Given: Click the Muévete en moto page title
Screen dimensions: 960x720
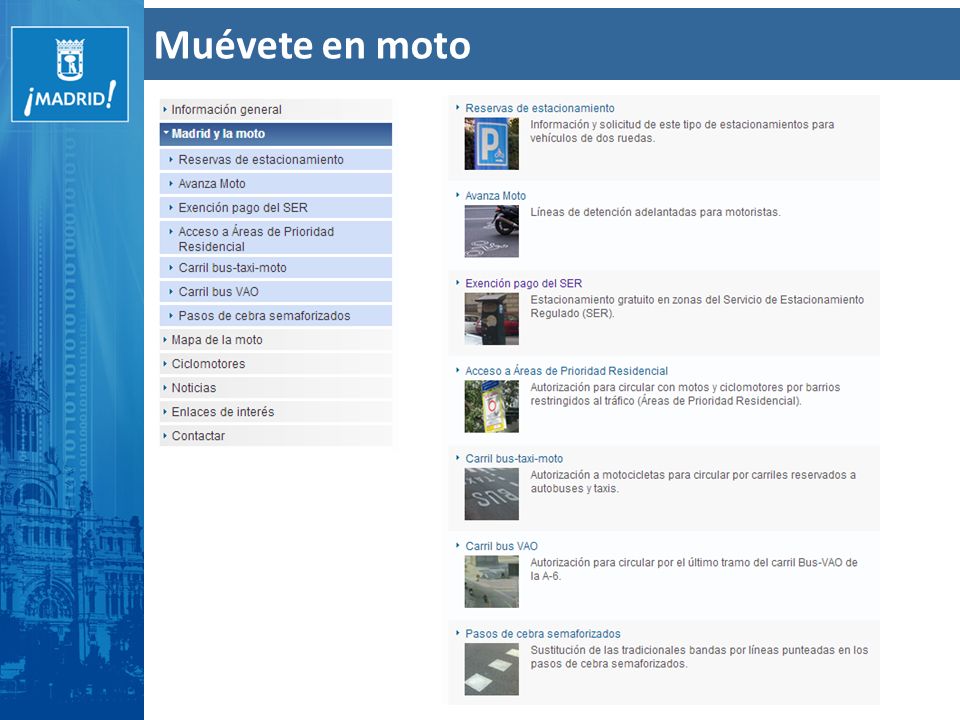Looking at the screenshot, I should [x=312, y=45].
